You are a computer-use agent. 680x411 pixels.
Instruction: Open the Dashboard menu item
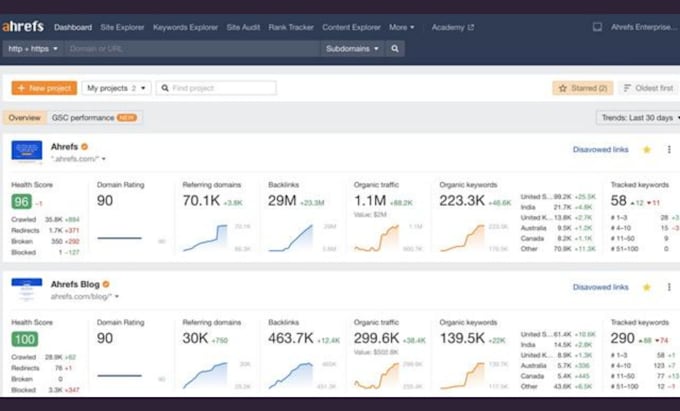coord(73,27)
